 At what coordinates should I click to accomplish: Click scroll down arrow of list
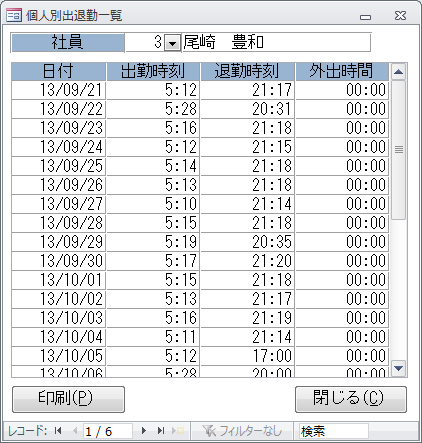coord(399,369)
